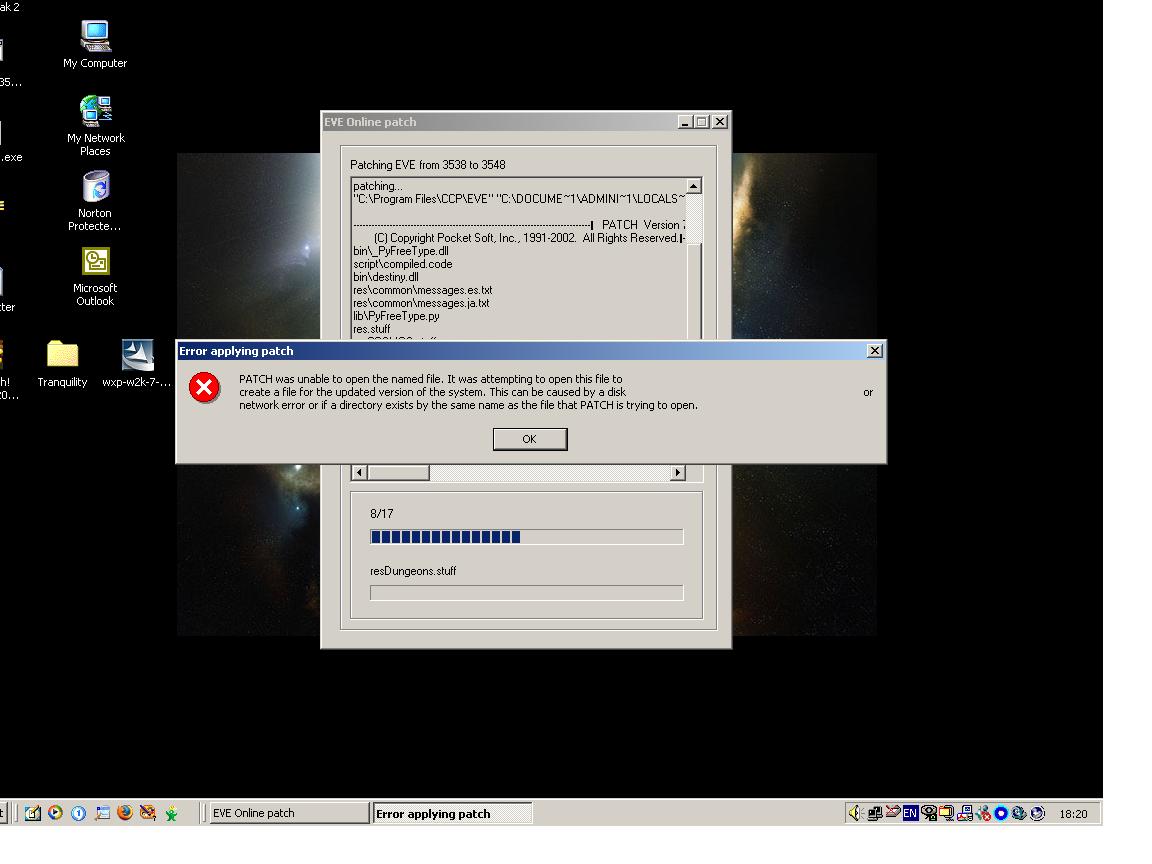Click the 'bin\_PyFreeType.dll' log line
The height and width of the screenshot is (864, 1152).
tap(400, 251)
